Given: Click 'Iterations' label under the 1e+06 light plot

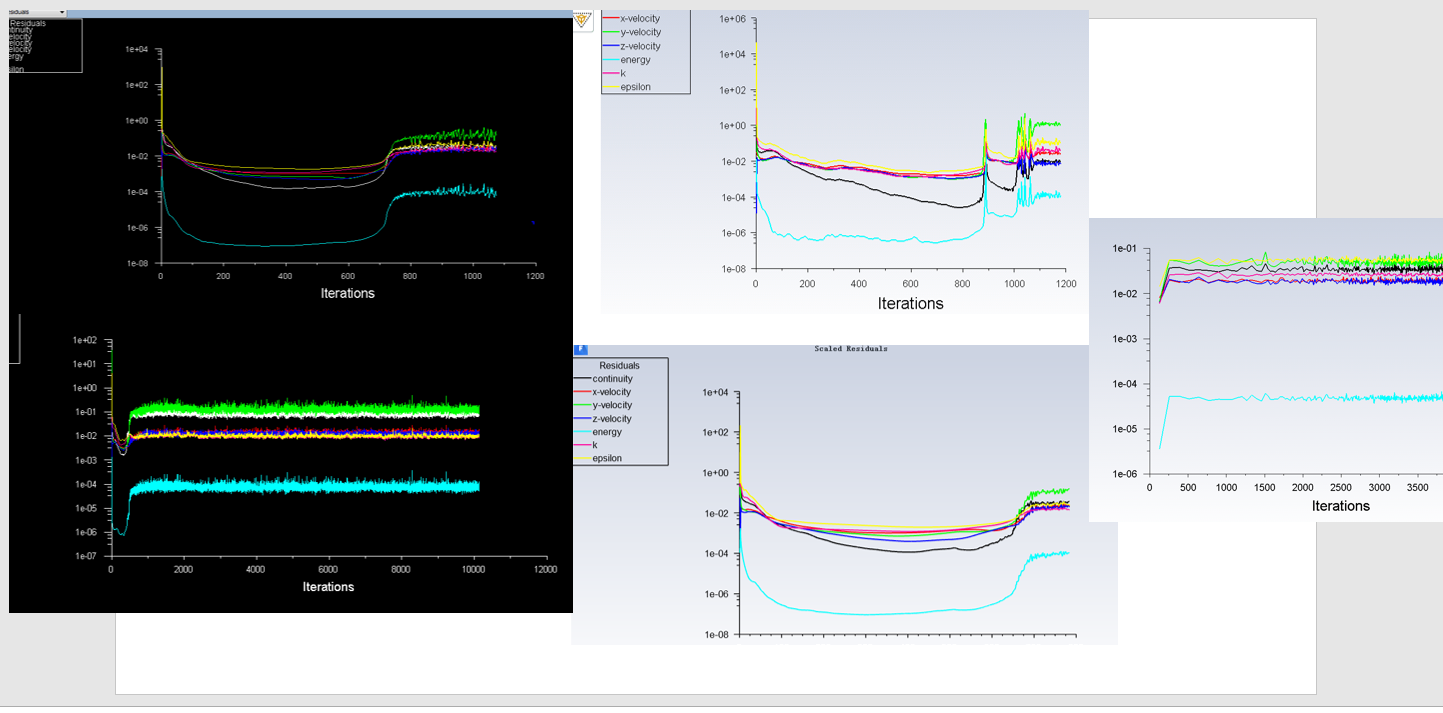Looking at the screenshot, I should pyautogui.click(x=910, y=303).
